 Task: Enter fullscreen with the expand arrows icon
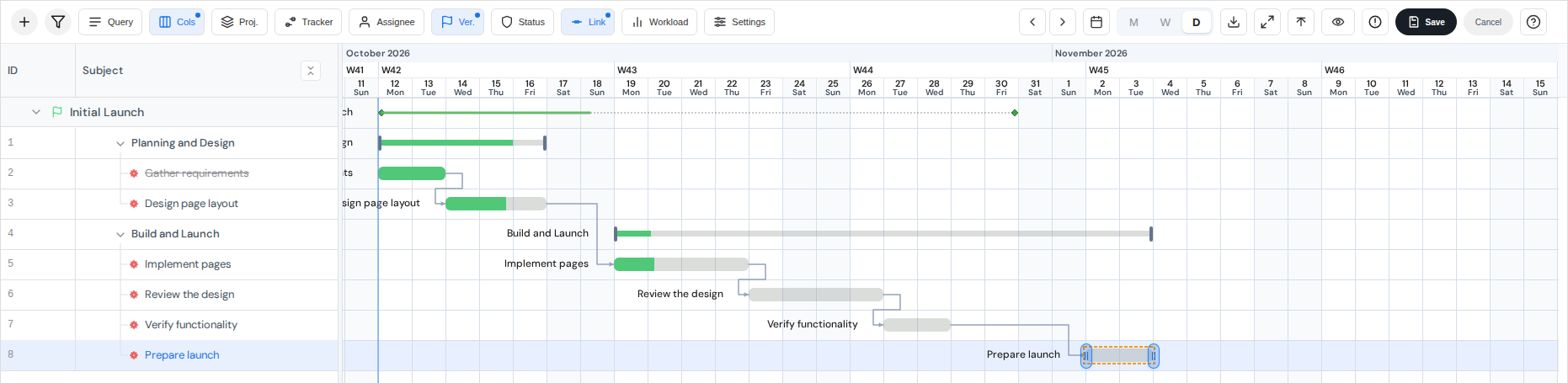(x=1267, y=22)
